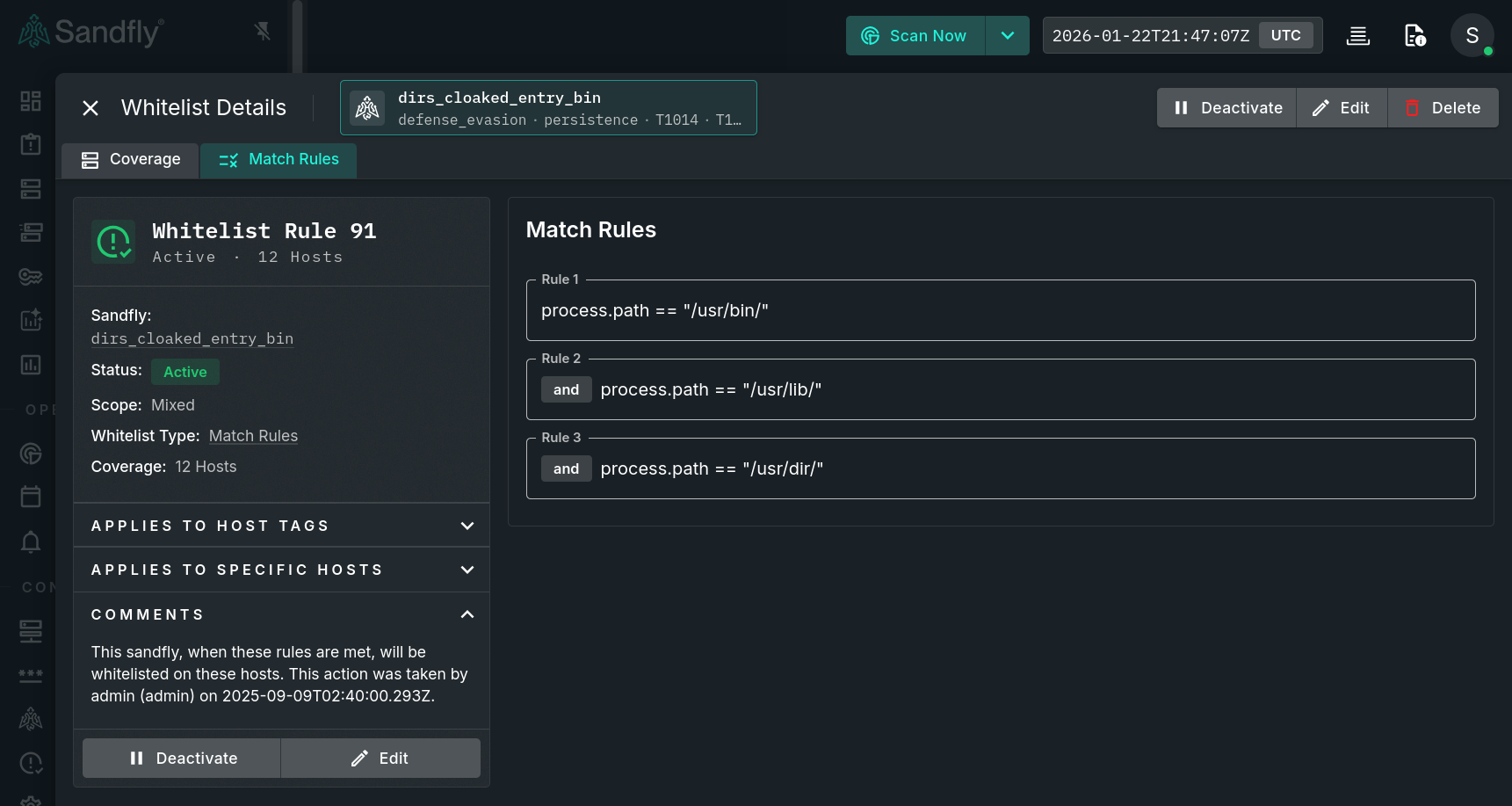Select the calendar schedule icon in the sidebar
This screenshot has width=1512, height=806.
[x=30, y=496]
